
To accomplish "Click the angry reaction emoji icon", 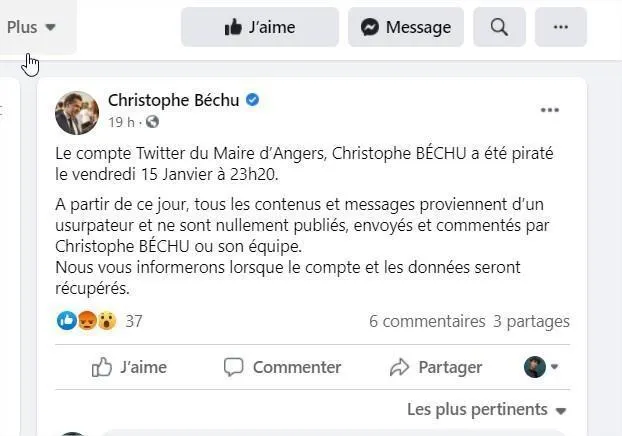I will [87, 321].
